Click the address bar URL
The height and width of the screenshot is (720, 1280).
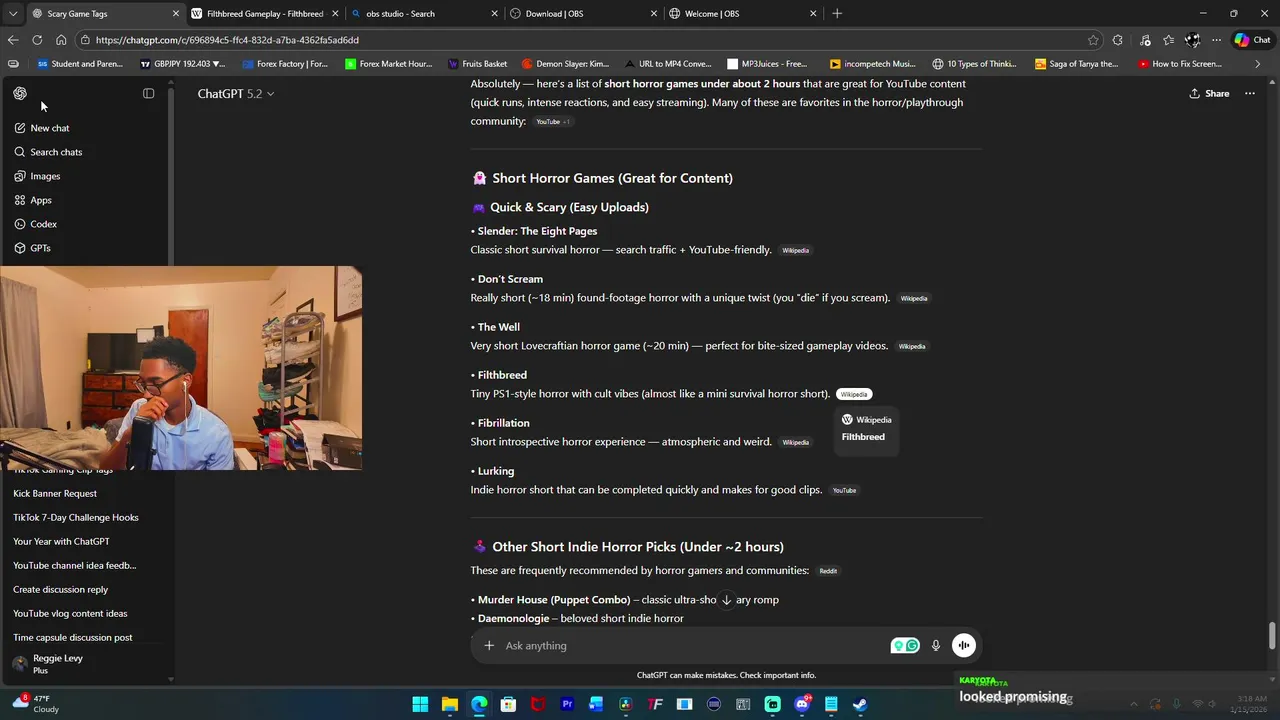[227, 40]
